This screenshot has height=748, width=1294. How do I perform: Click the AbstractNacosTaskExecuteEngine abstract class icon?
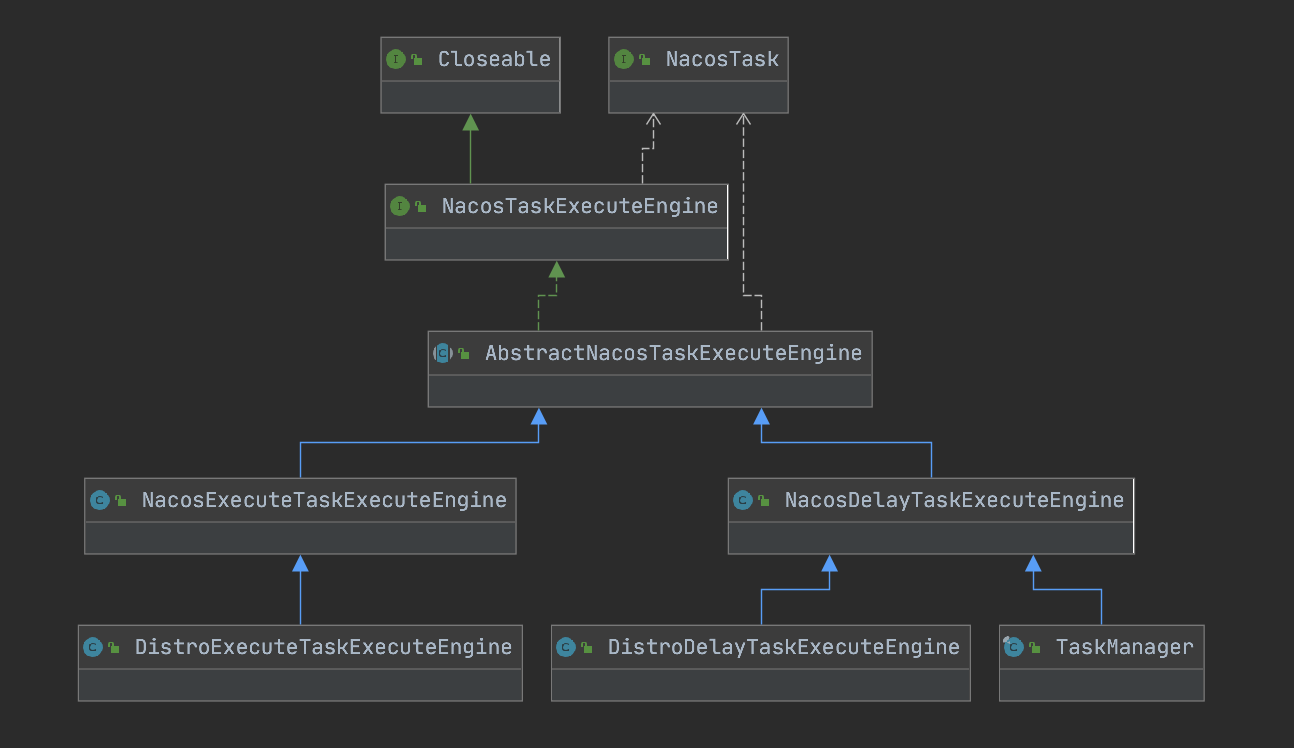tap(443, 353)
